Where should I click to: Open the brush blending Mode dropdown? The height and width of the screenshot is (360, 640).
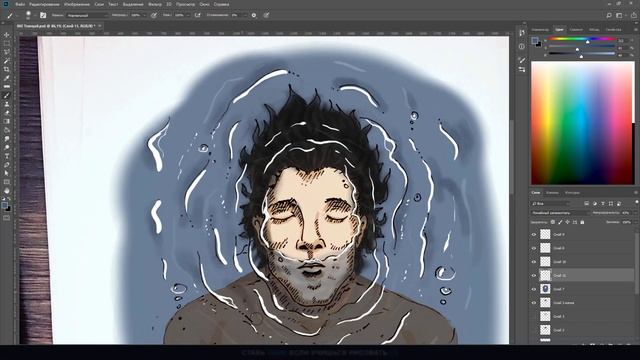point(87,15)
